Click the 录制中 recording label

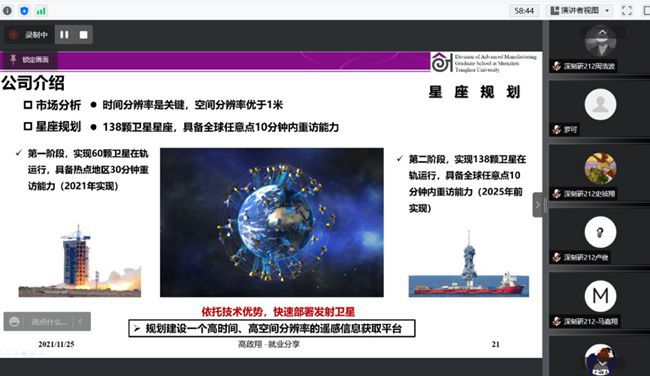coord(36,35)
